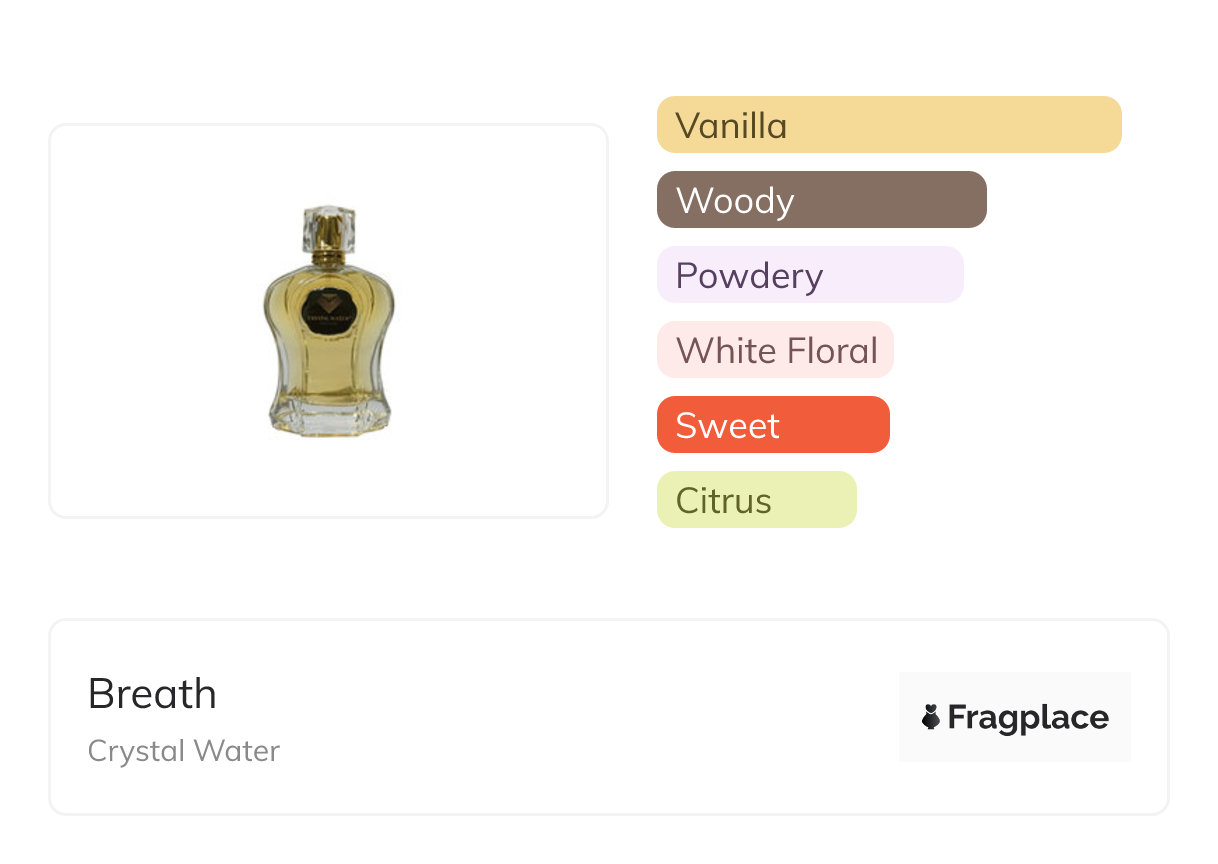
Task: Click the Breath fragrance name
Action: click(x=152, y=693)
